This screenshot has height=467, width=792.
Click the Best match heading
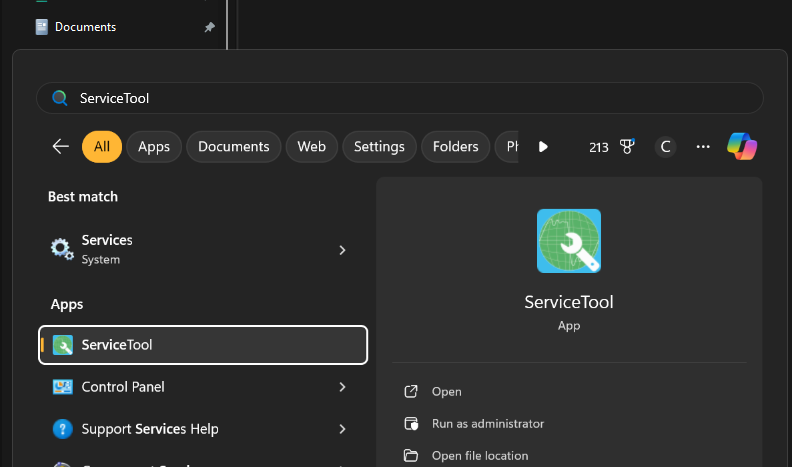(83, 196)
